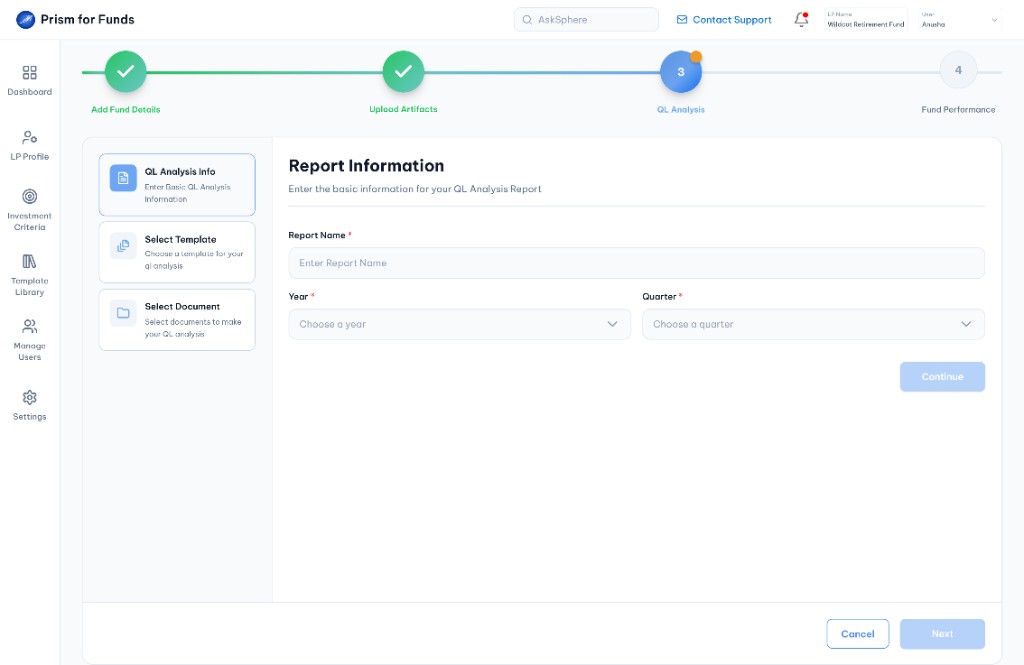Select the Select Template step tab
This screenshot has width=1024, height=665.
click(x=177, y=252)
